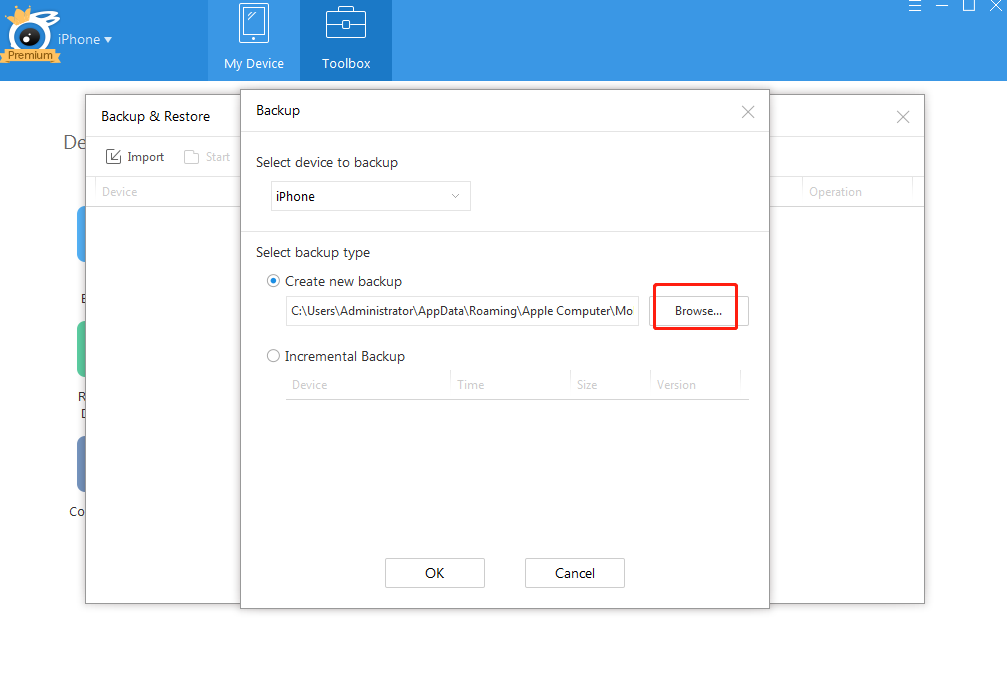The width and height of the screenshot is (1007, 700).
Task: Click the Size column header
Action: click(611, 385)
